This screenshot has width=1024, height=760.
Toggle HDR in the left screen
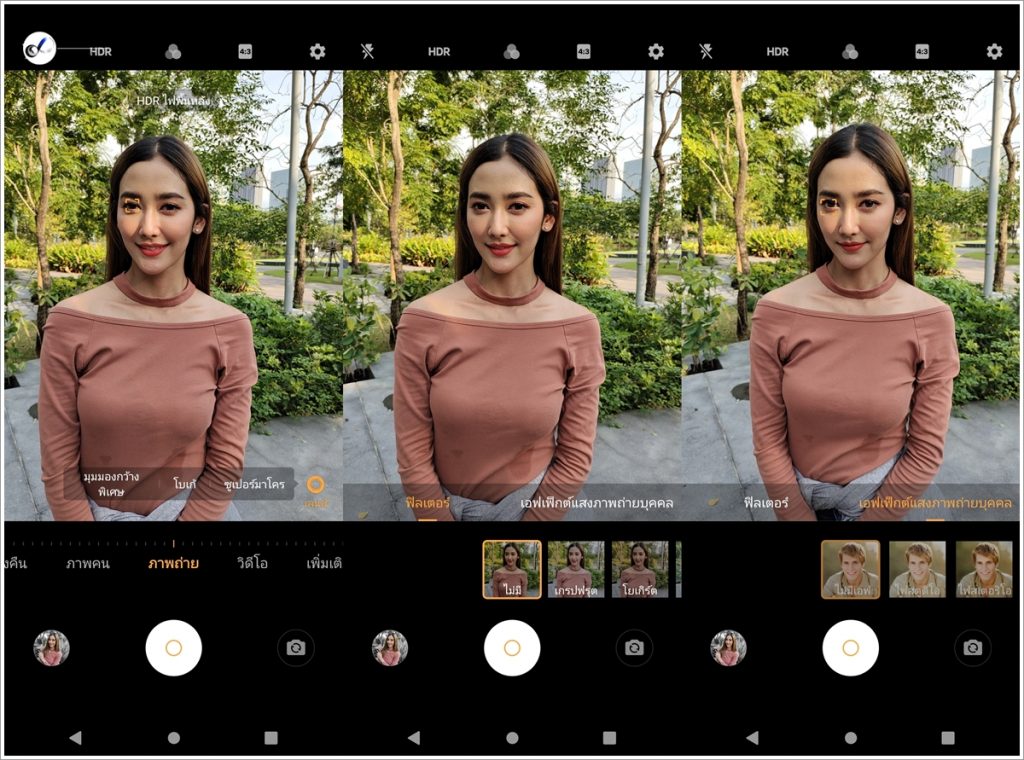coord(101,52)
